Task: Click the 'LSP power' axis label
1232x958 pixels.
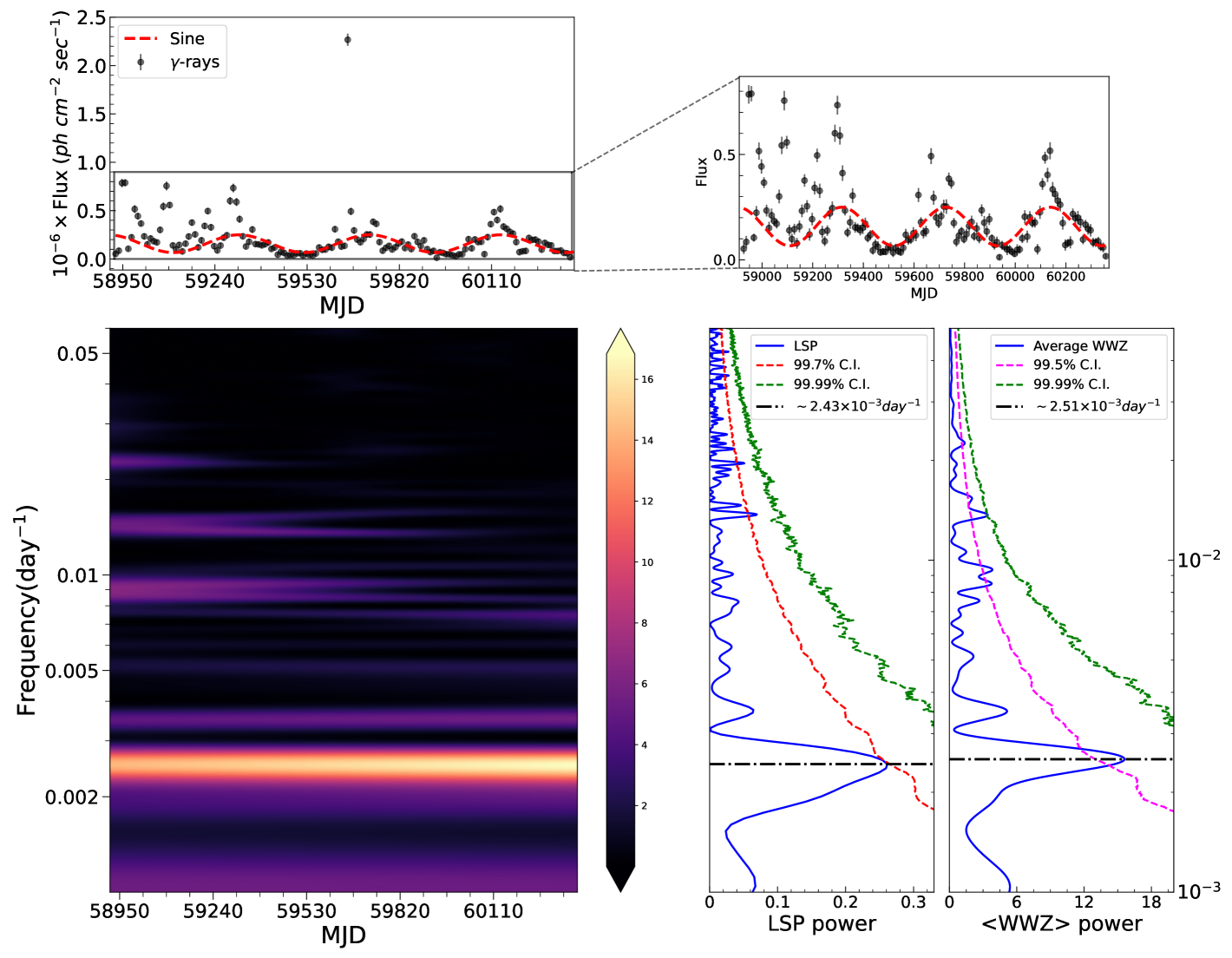Action: pyautogui.click(x=822, y=923)
